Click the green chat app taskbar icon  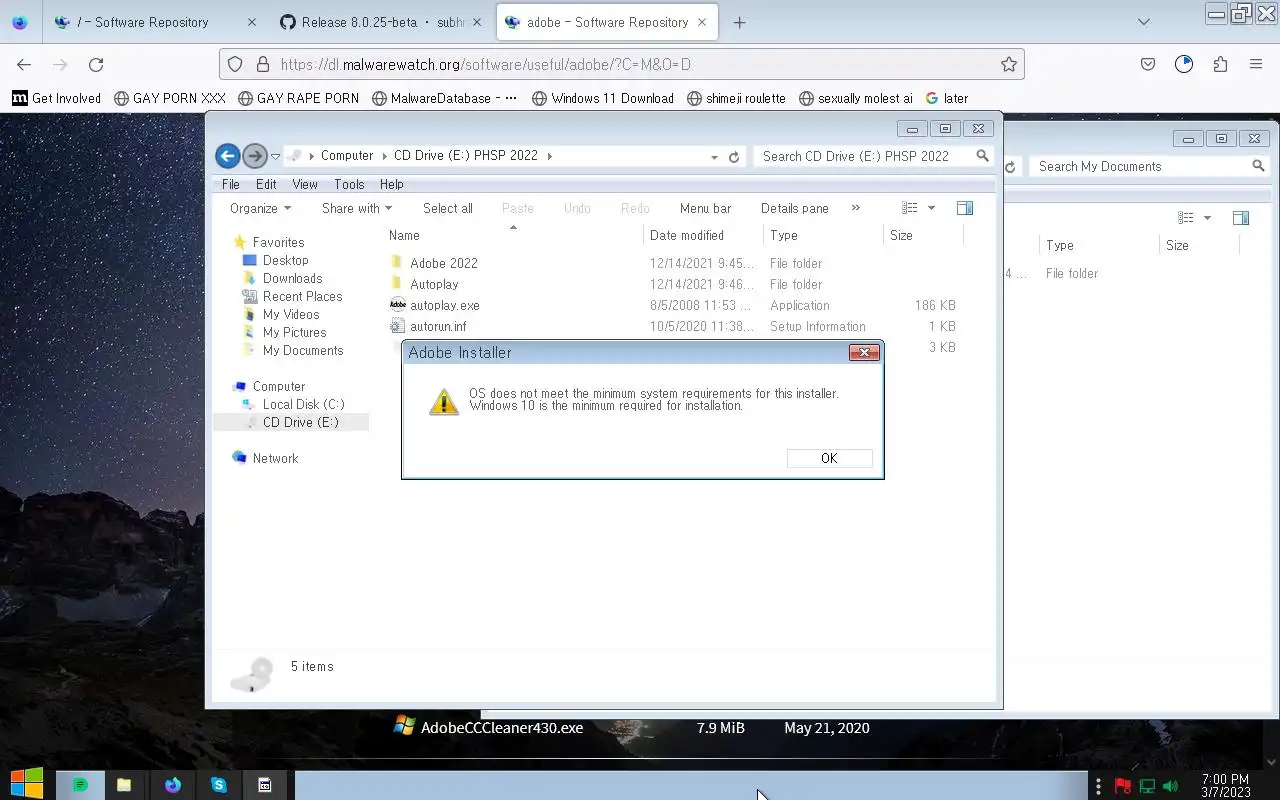[x=80, y=785]
